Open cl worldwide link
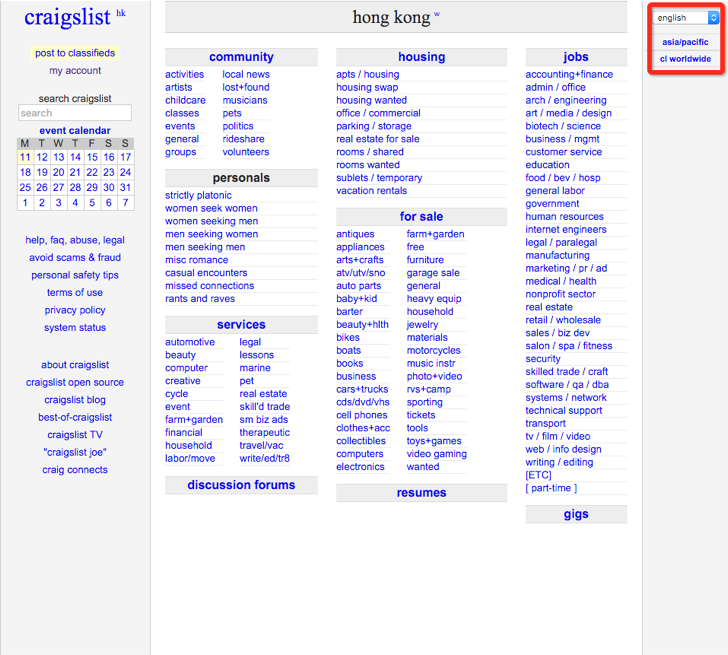This screenshot has height=655, width=728. (685, 59)
